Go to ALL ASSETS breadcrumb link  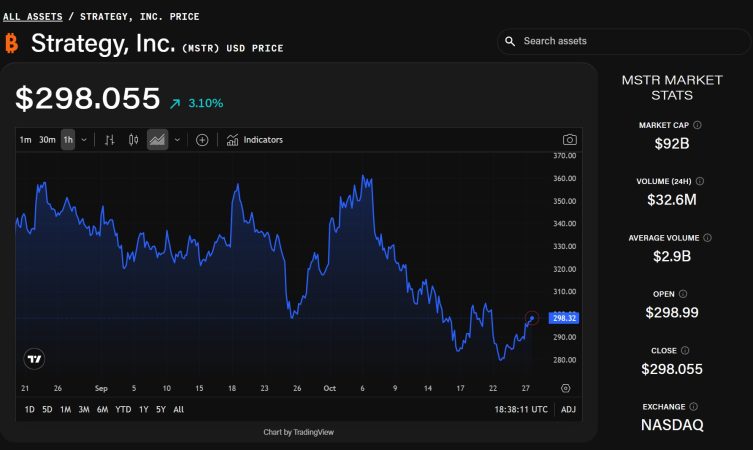[x=32, y=17]
